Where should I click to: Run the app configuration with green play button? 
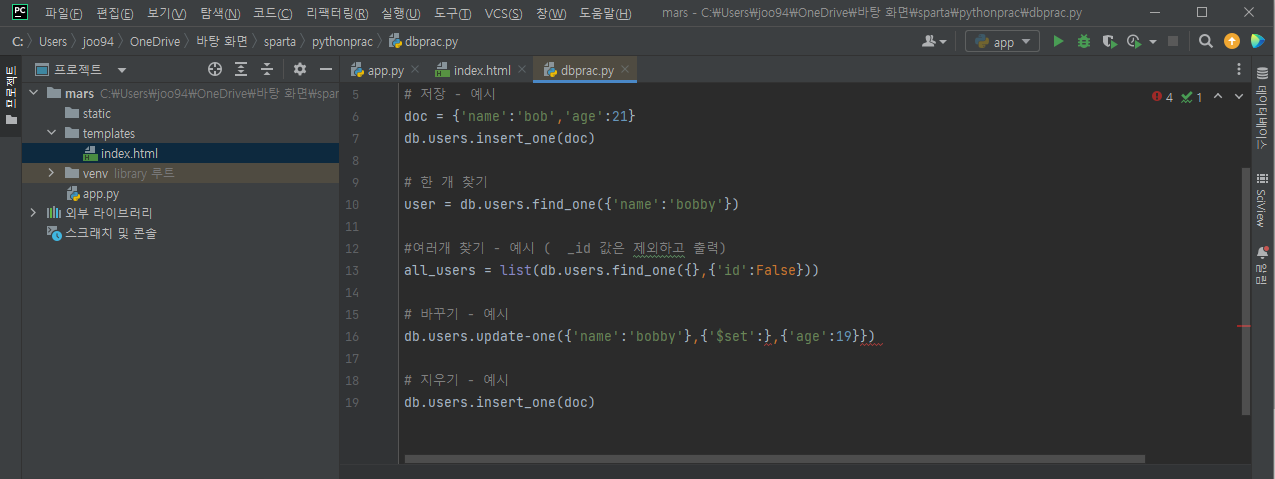click(x=1058, y=42)
